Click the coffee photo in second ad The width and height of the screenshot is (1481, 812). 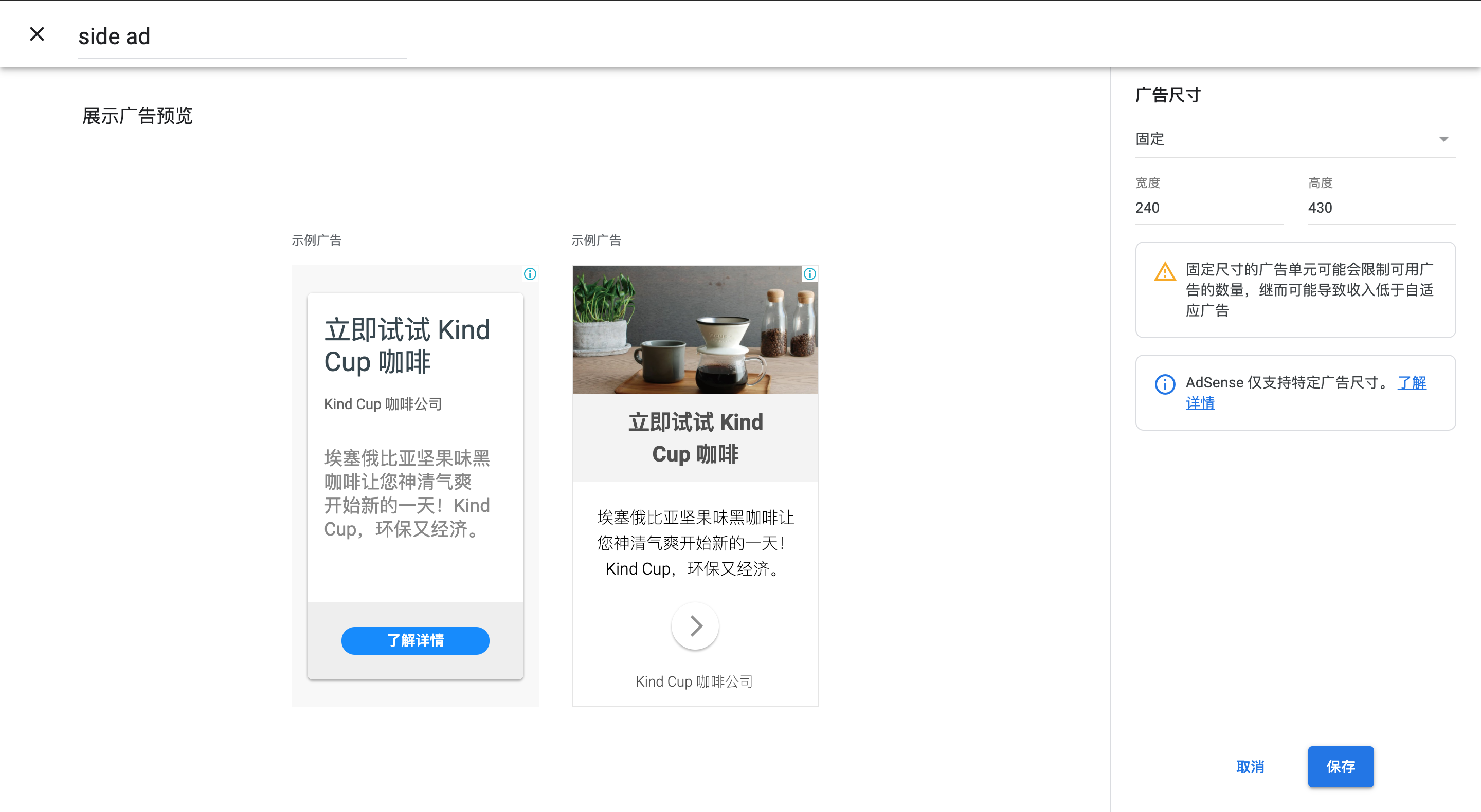click(695, 330)
